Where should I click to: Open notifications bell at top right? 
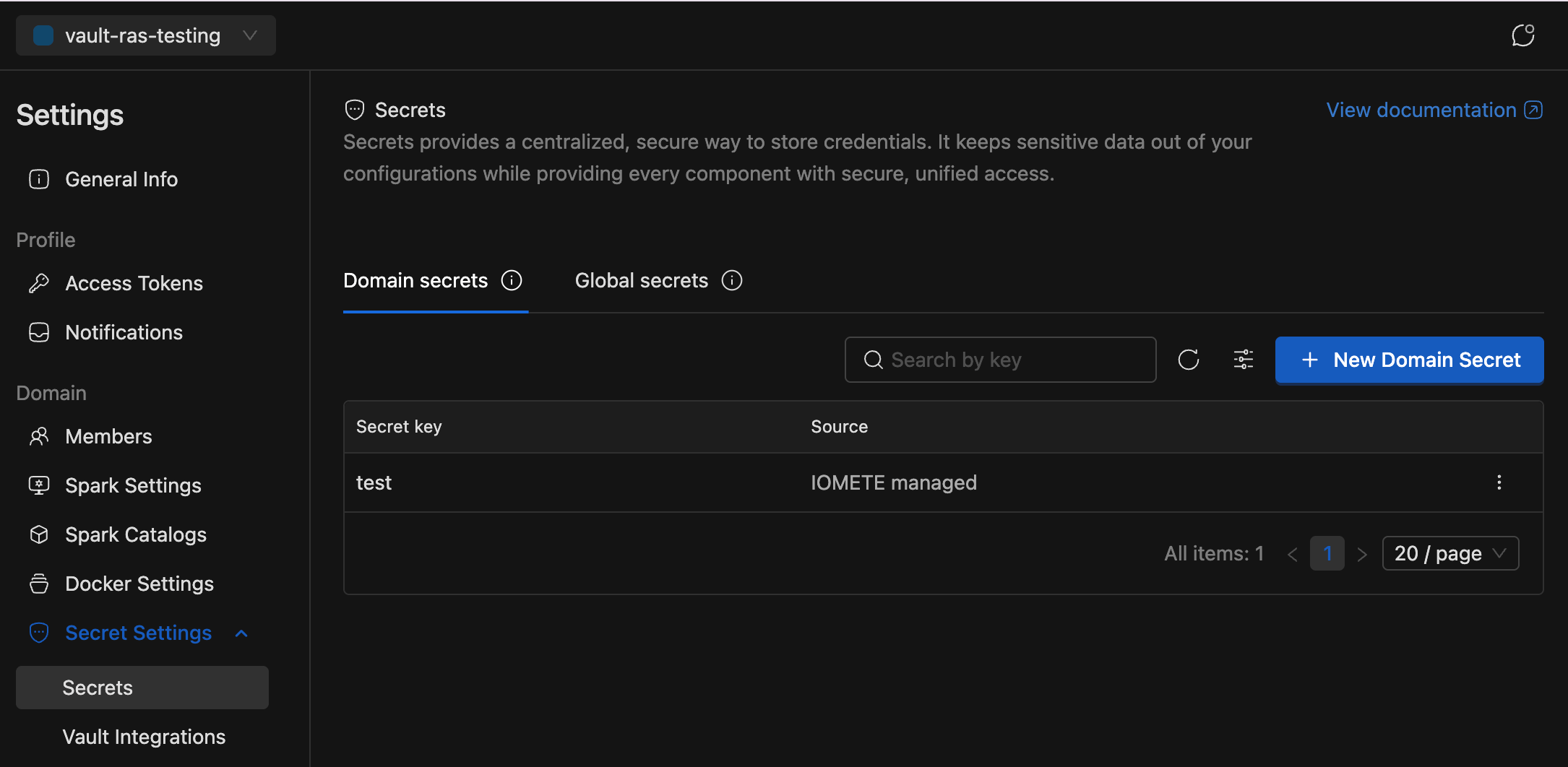[x=1523, y=35]
